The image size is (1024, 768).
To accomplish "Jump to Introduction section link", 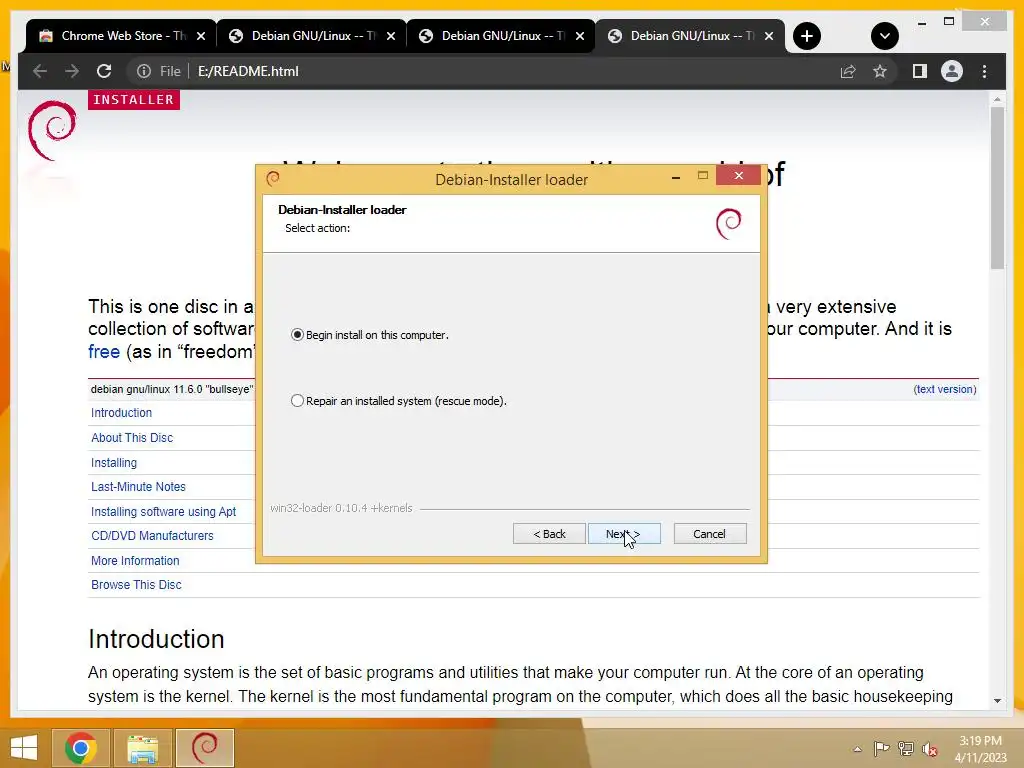I will coord(121,413).
